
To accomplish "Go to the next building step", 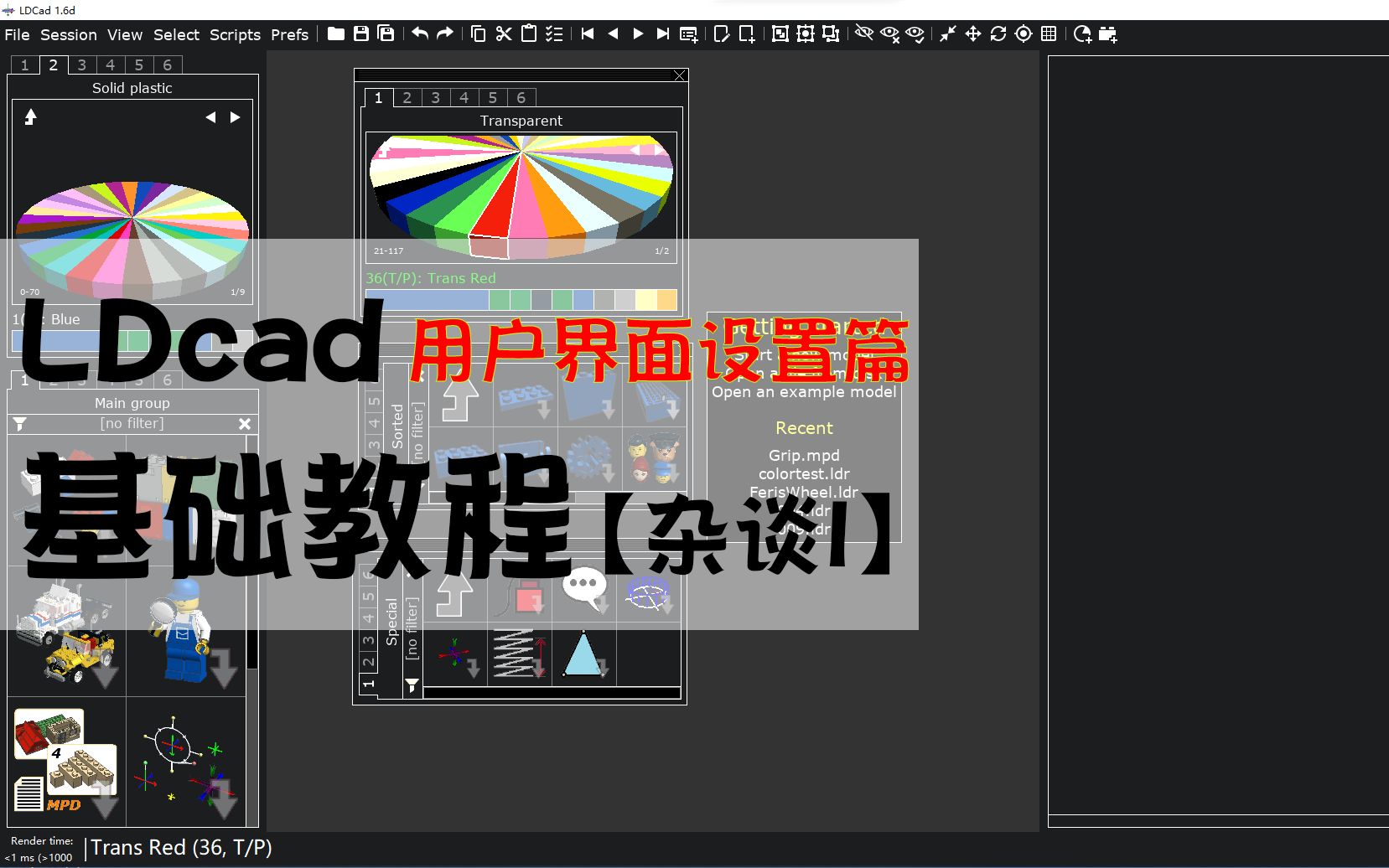I will [638, 34].
